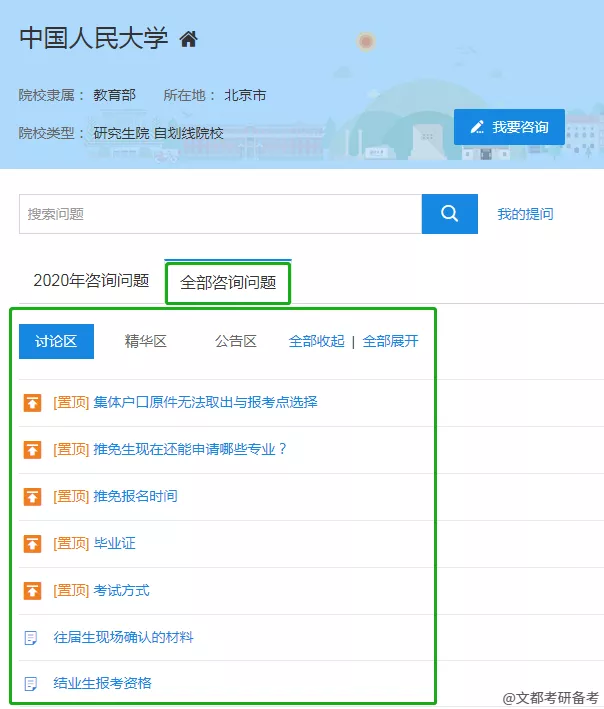The image size is (604, 709).
Task: Open question 毕业证
Action: tap(114, 543)
